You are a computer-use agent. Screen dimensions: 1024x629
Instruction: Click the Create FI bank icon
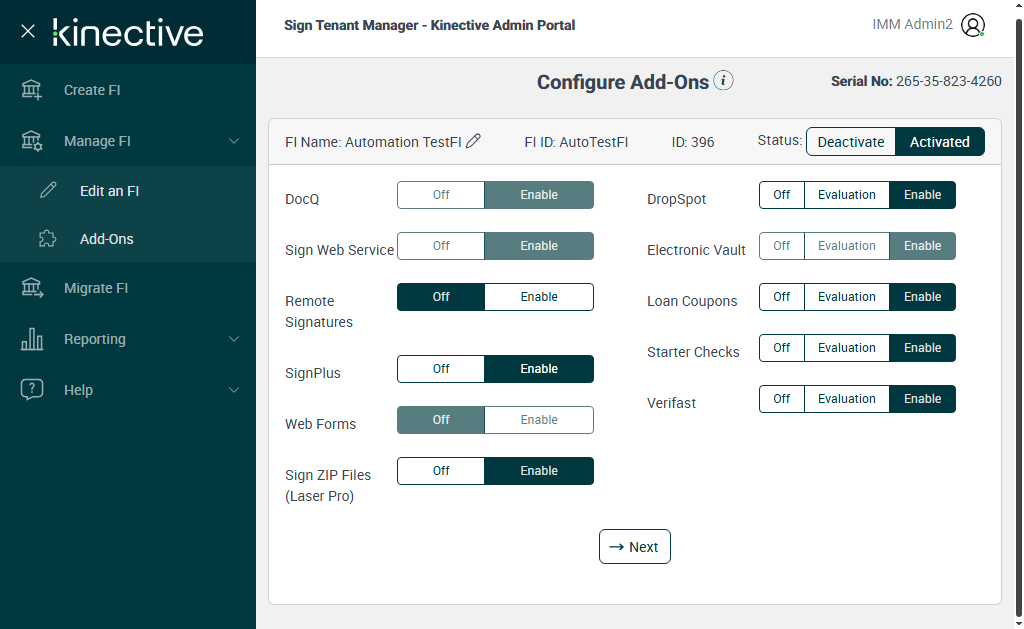(x=31, y=89)
